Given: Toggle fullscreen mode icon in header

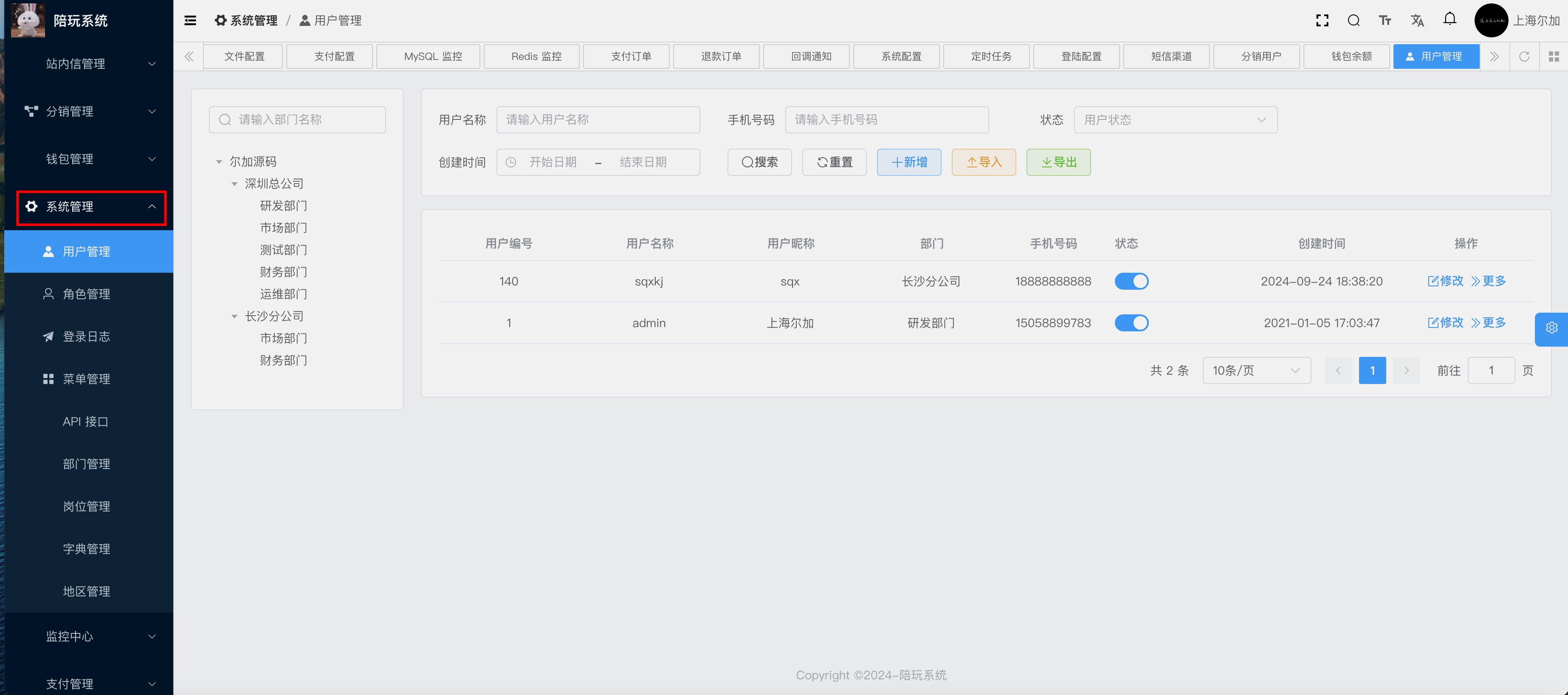Looking at the screenshot, I should (x=1322, y=21).
